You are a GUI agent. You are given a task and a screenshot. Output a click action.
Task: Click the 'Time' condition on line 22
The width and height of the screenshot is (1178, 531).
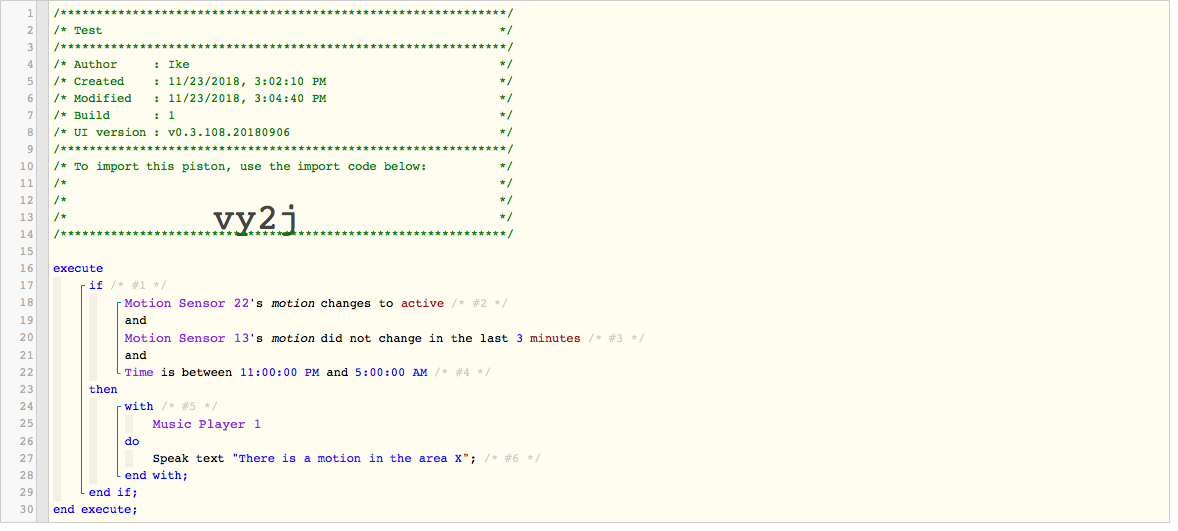point(139,372)
